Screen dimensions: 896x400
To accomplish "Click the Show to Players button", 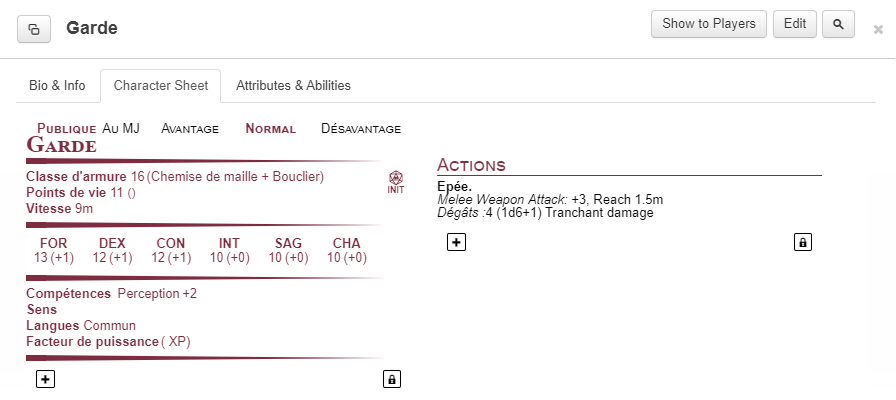I will [x=709, y=24].
